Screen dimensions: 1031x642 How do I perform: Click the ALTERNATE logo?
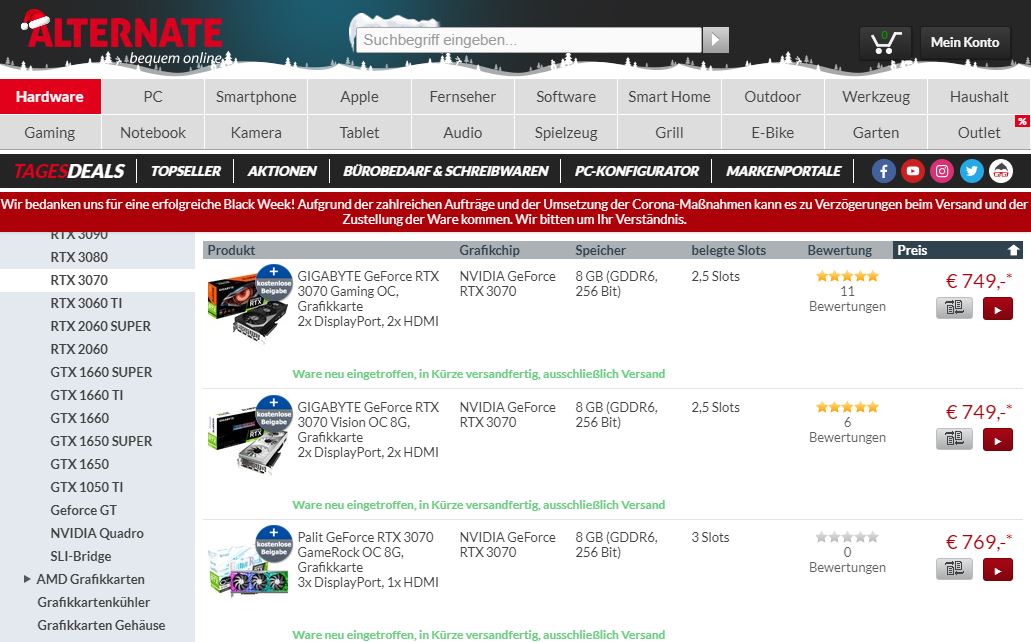pos(124,38)
